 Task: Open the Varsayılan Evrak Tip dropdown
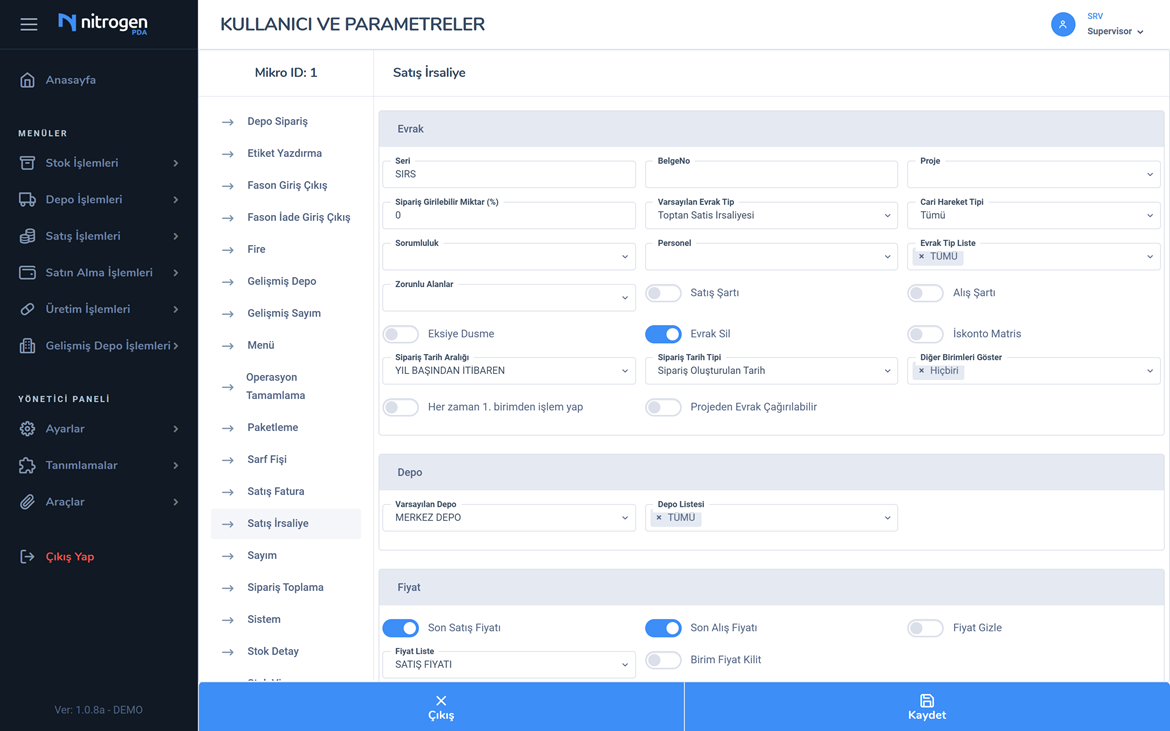tap(772, 215)
